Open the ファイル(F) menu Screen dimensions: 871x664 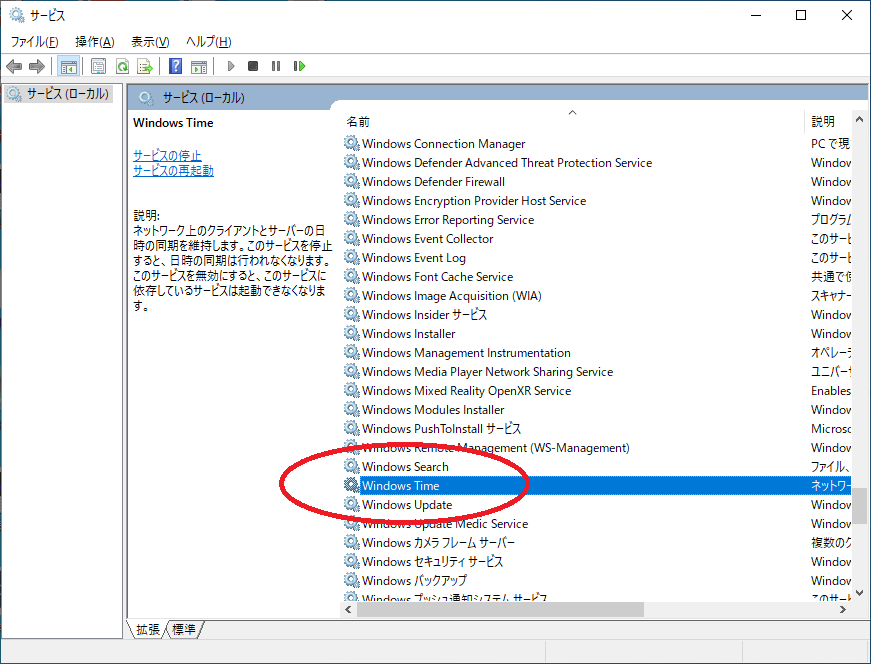[x=34, y=41]
